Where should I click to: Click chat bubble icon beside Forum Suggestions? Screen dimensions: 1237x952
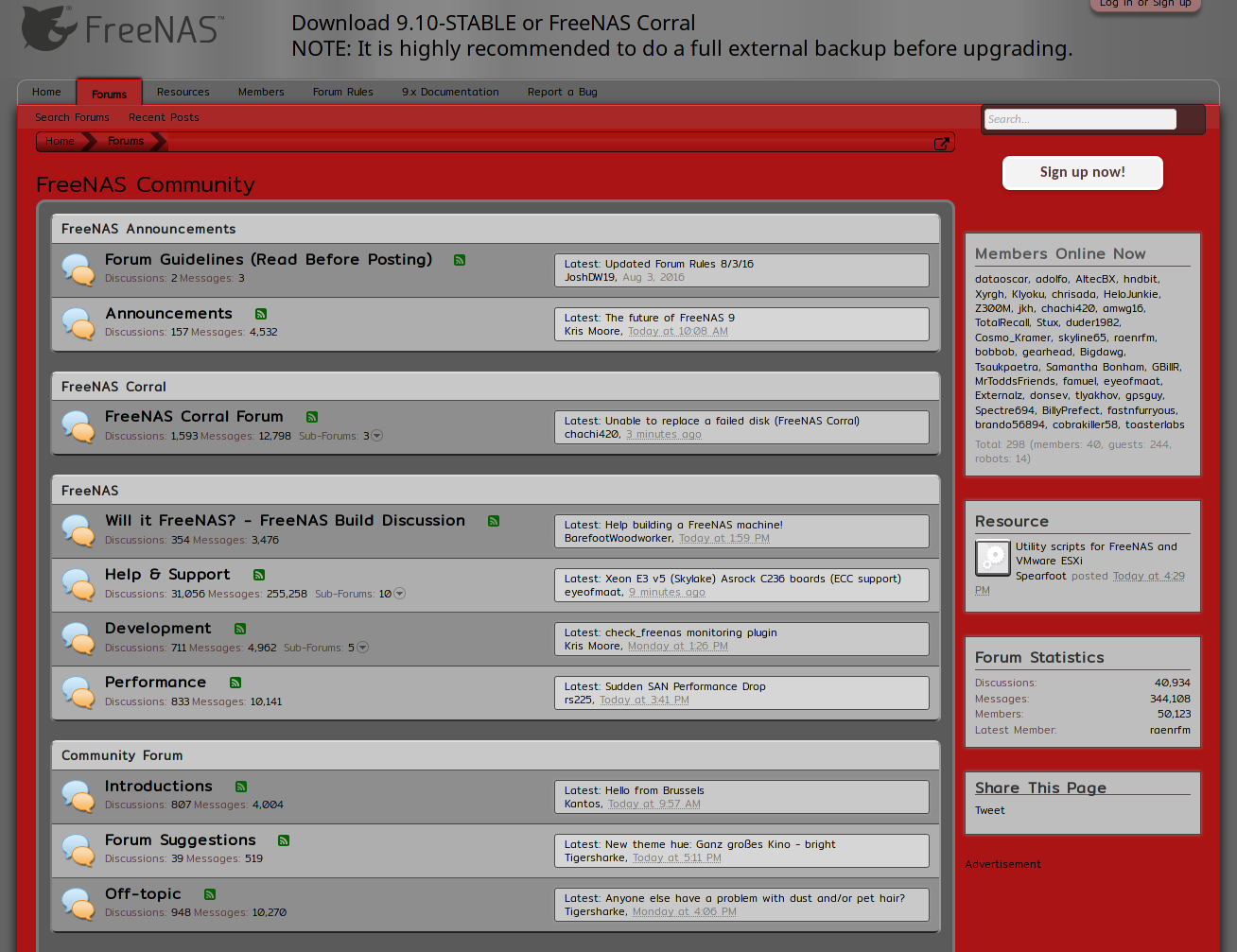pyautogui.click(x=78, y=850)
